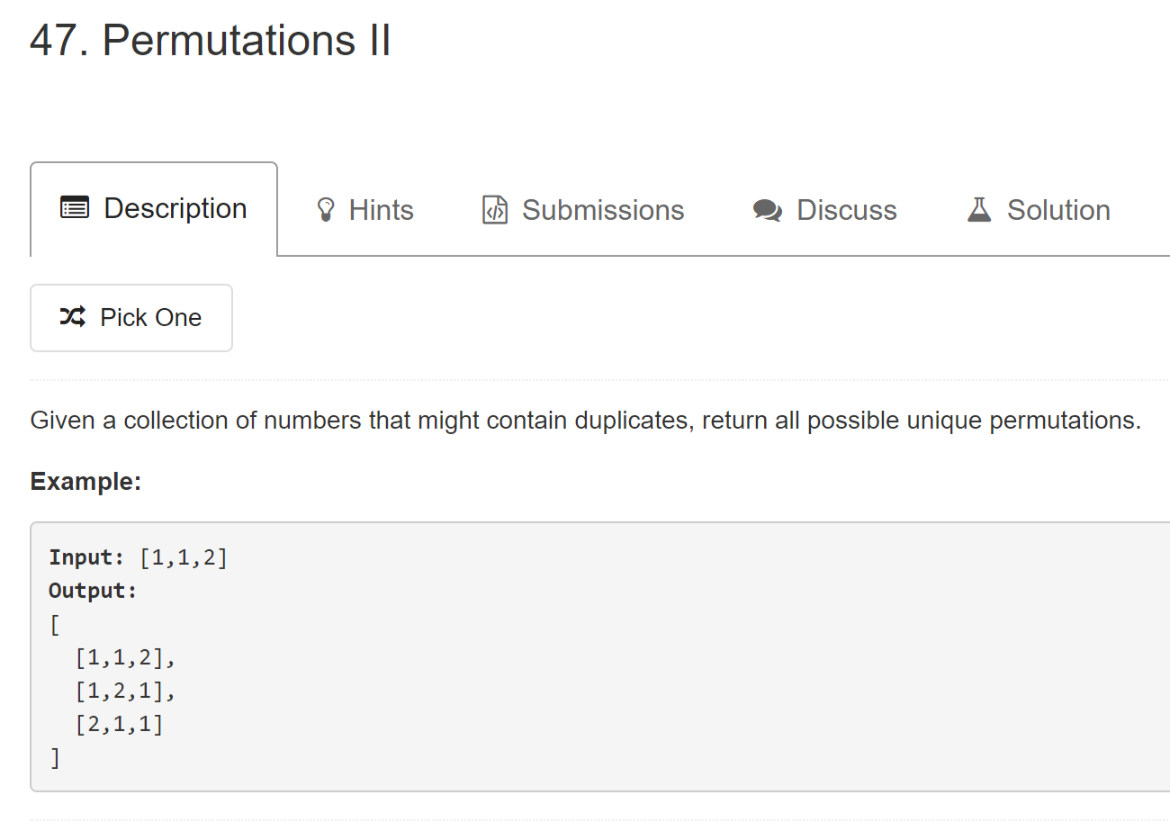This screenshot has height=831, width=1170.
Task: Click the Description list icon
Action: (x=75, y=207)
